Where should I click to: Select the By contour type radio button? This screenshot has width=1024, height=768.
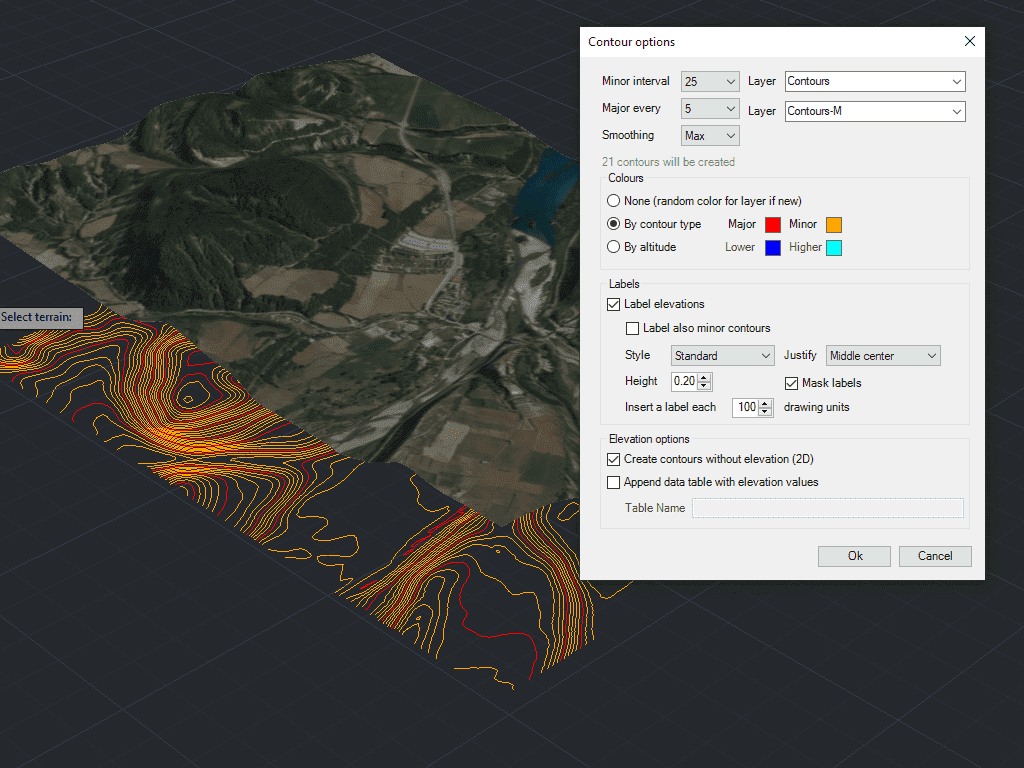(614, 224)
